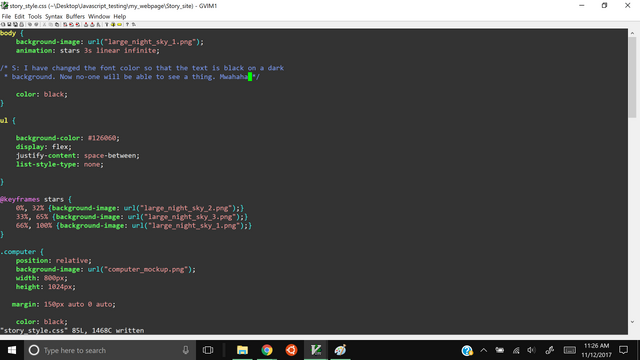Open the Buffers menu

tap(75, 16)
